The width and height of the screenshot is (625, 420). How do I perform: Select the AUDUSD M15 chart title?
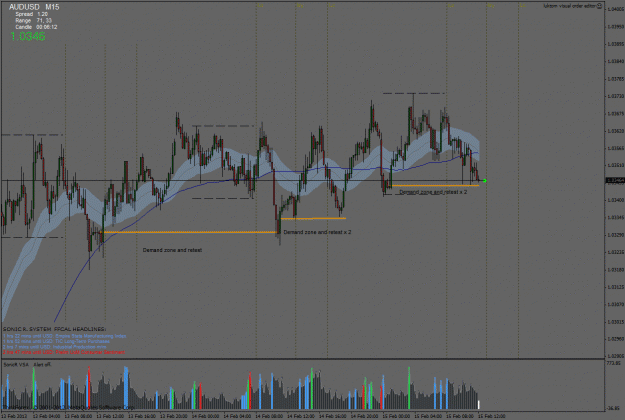[34, 7]
